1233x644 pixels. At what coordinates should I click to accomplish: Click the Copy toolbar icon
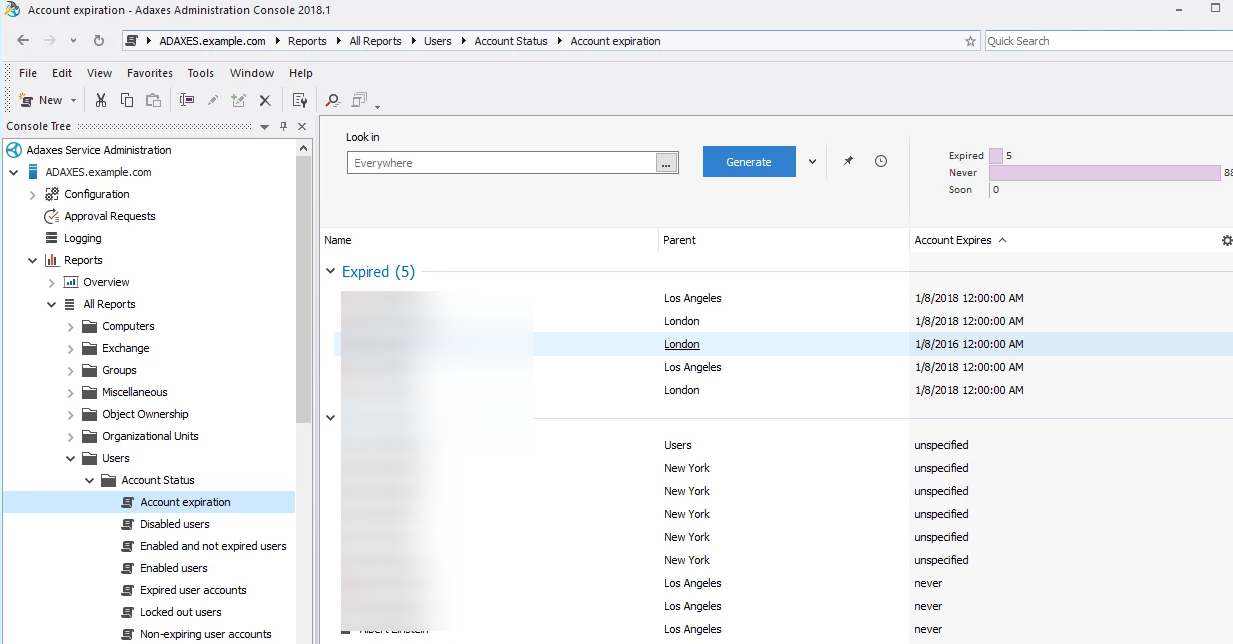(127, 100)
